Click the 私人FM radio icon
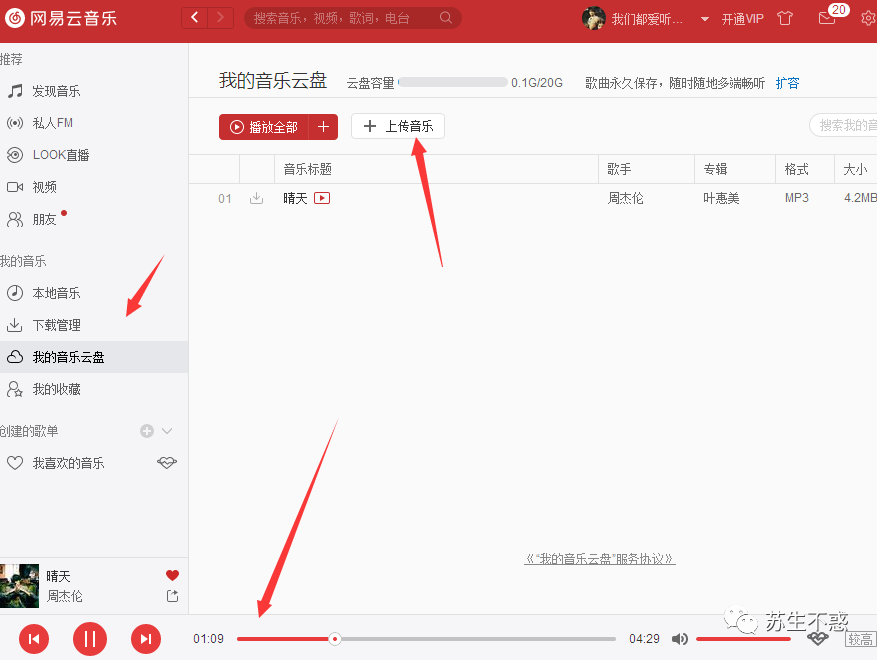This screenshot has height=660, width=877. (x=15, y=123)
